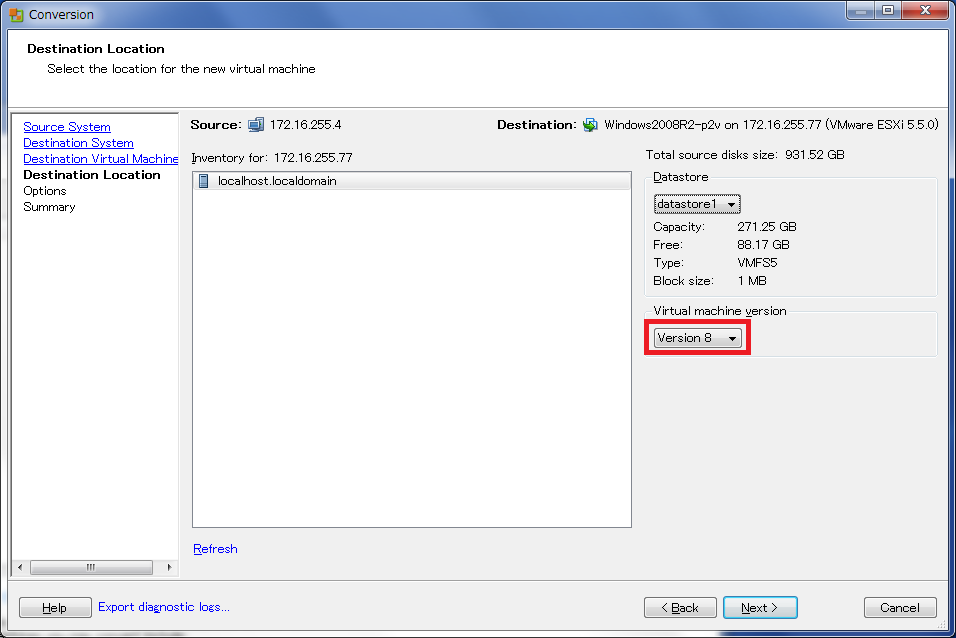Minimize the Conversion window
Screen dimensions: 956x638
(861, 10)
